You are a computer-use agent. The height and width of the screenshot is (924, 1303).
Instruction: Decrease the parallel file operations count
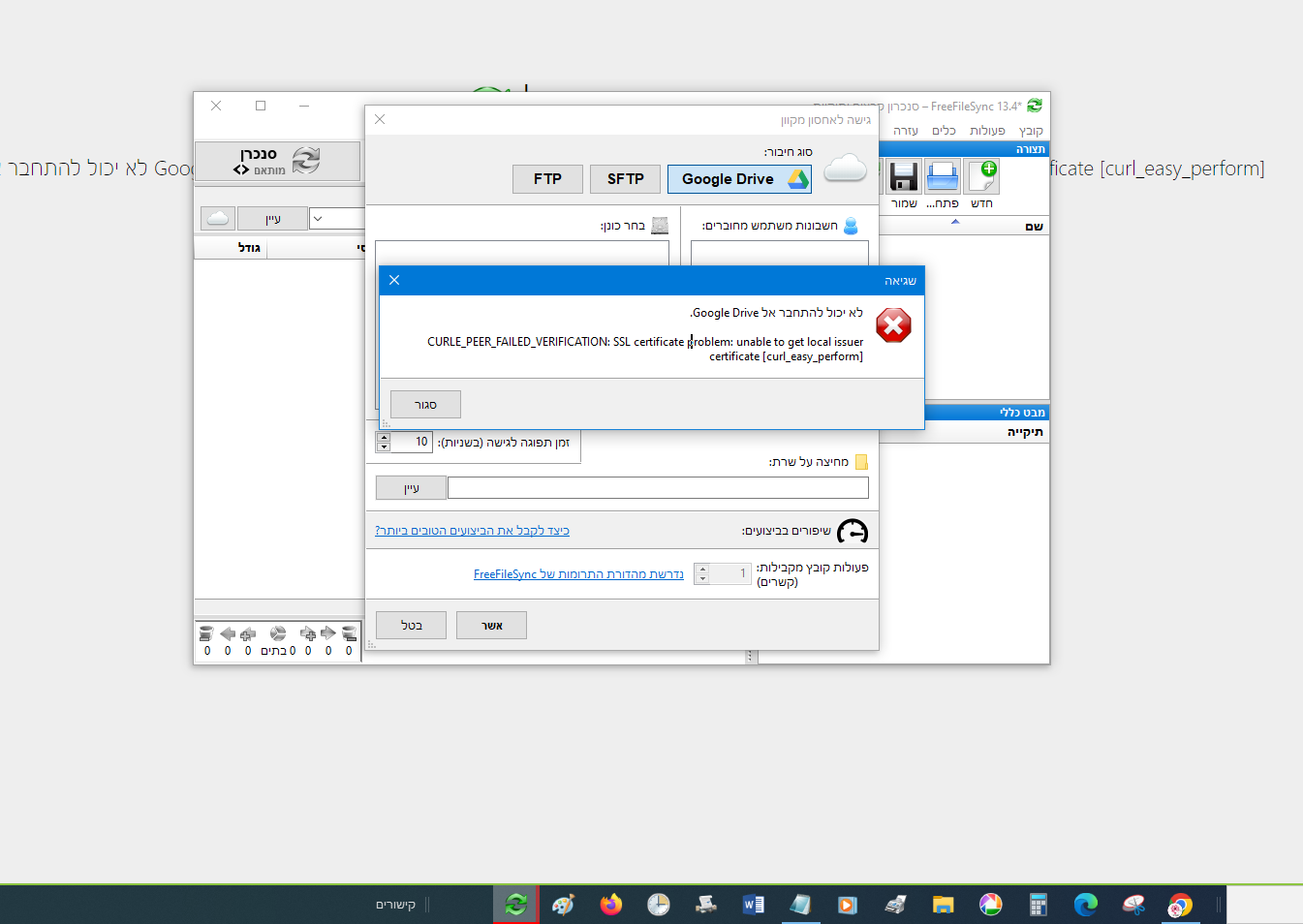pyautogui.click(x=702, y=579)
